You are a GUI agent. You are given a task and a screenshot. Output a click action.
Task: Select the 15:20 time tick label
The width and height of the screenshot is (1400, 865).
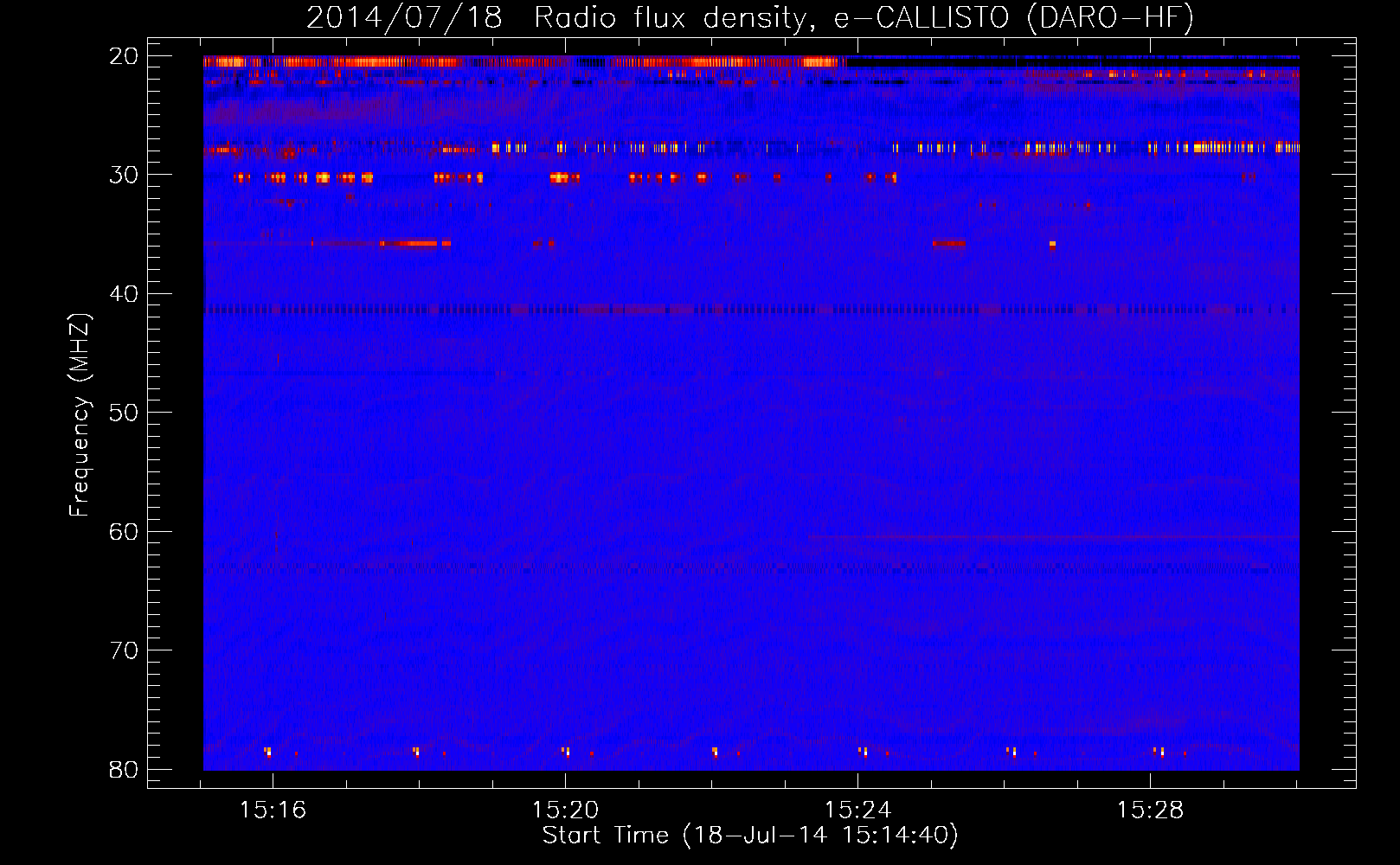coord(565,811)
